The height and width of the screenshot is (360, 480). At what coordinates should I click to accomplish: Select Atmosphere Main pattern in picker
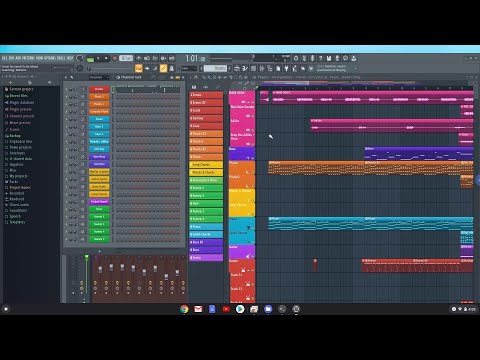pyautogui.click(x=206, y=180)
